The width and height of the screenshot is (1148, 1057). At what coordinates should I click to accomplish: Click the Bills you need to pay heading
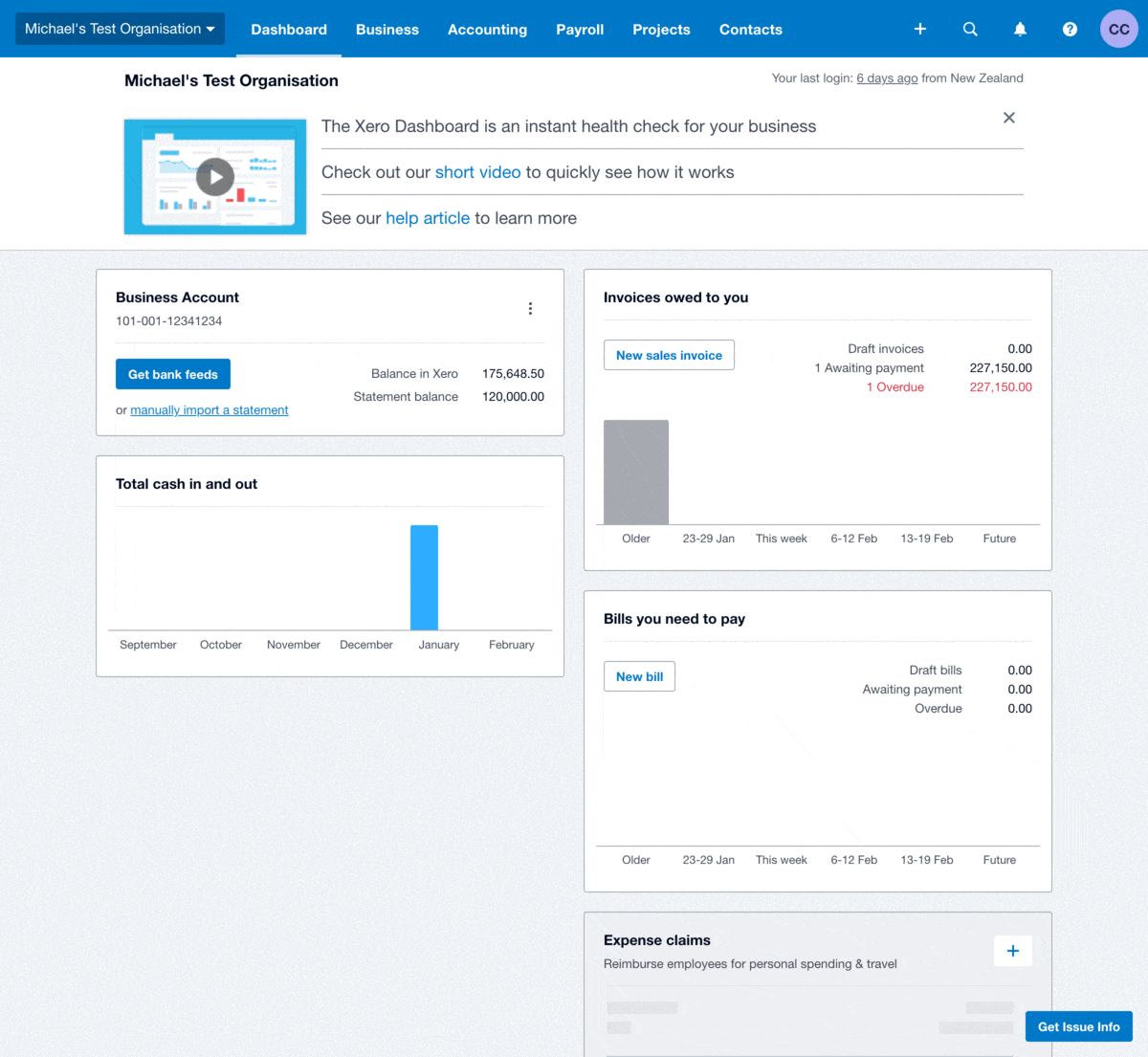[x=674, y=619]
